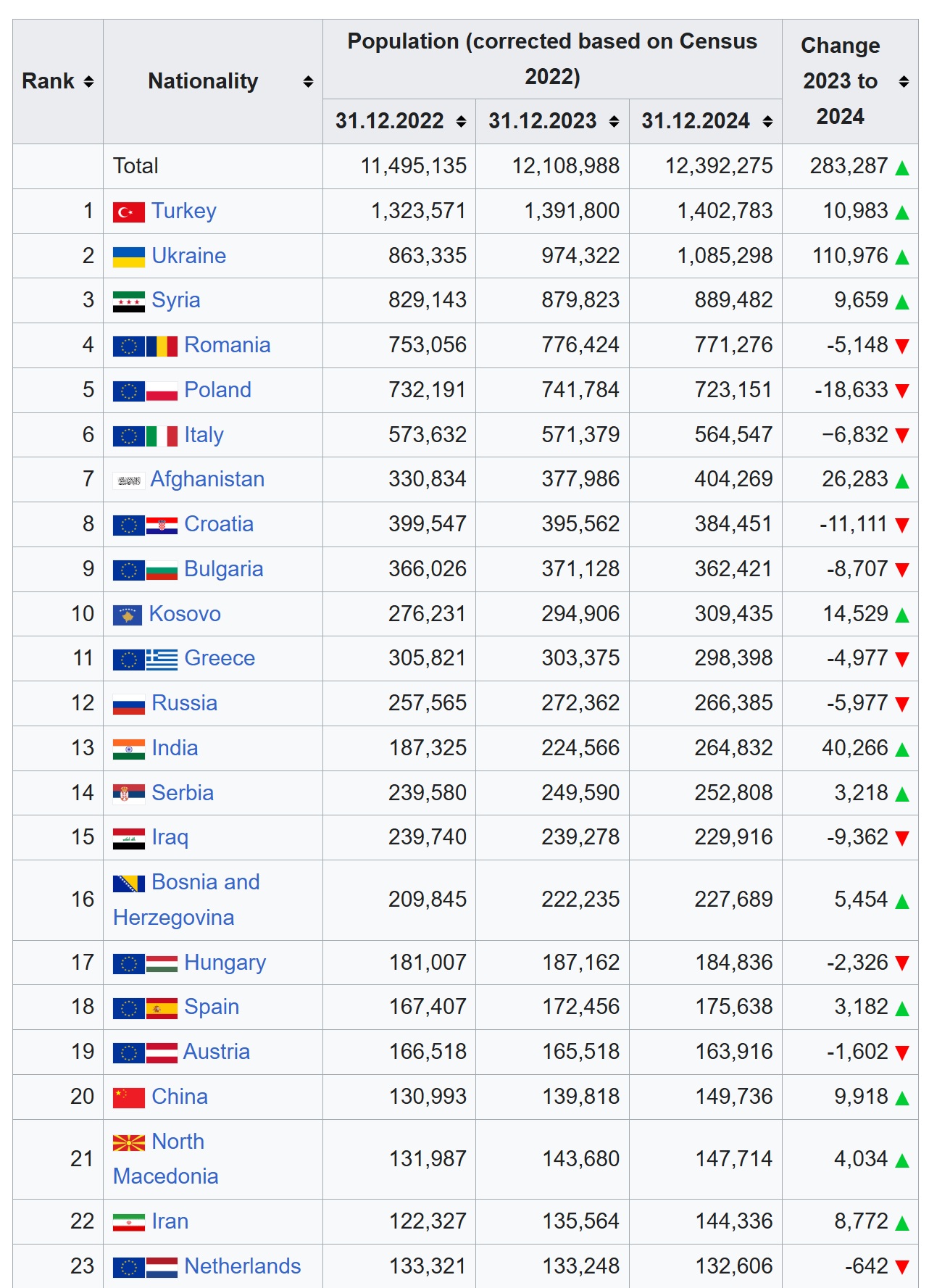929x1288 pixels.
Task: Click the Serbia flag icon
Action: (129, 794)
